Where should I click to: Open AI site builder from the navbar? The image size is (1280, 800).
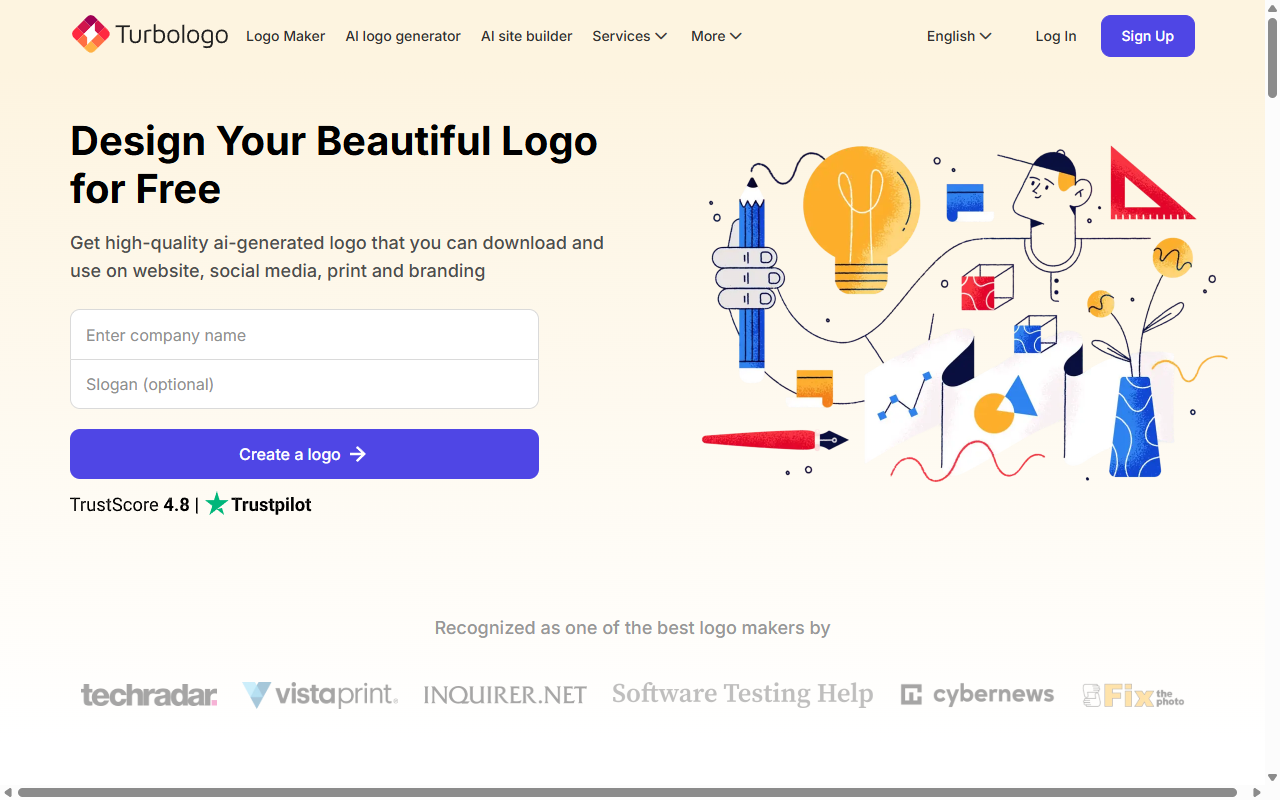point(526,36)
